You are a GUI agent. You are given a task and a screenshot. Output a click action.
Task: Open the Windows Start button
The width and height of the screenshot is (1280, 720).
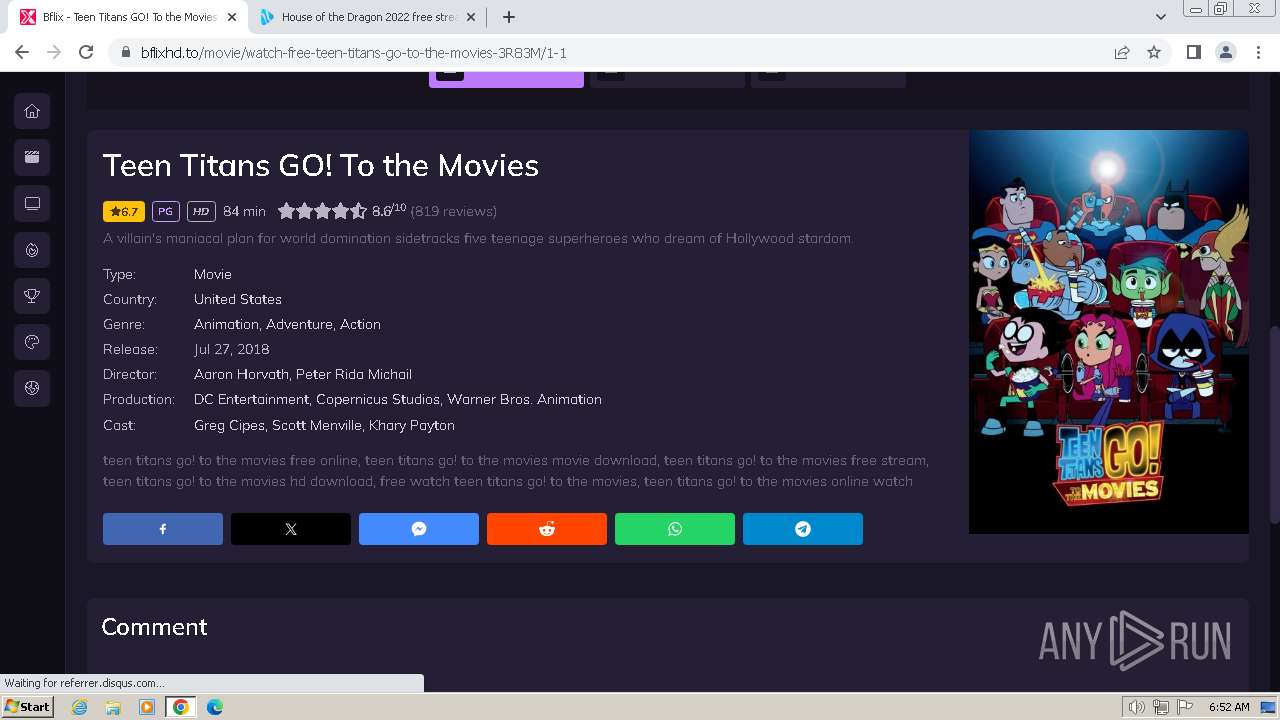pyautogui.click(x=27, y=706)
